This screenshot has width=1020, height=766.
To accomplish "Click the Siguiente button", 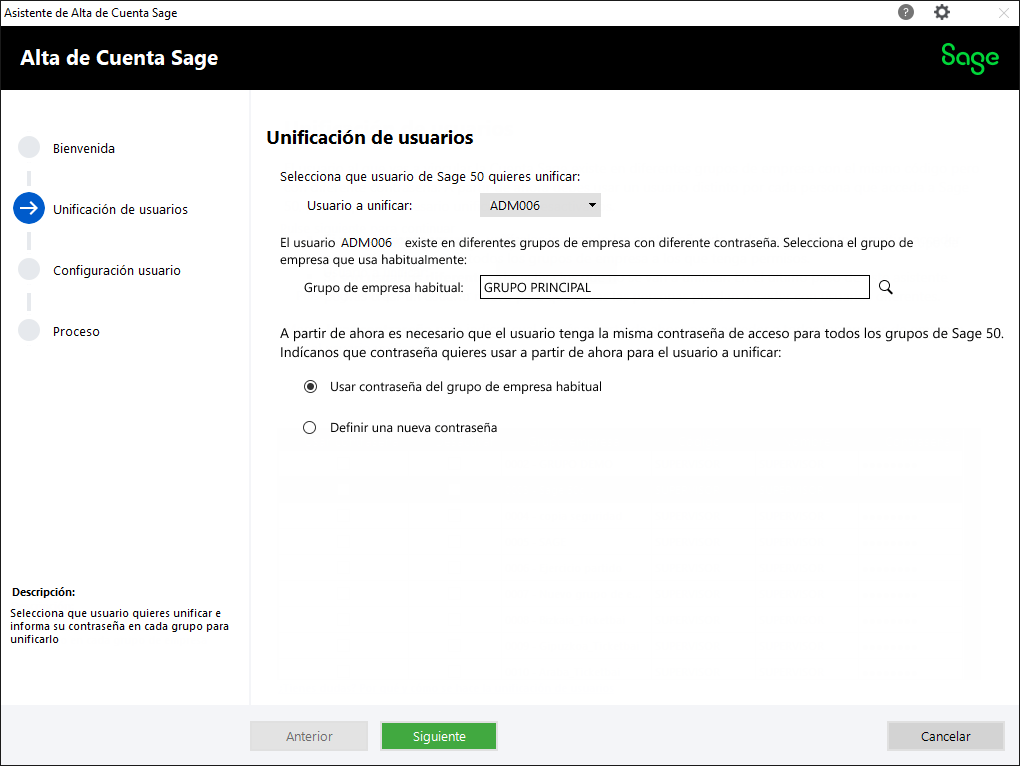I will click(439, 736).
